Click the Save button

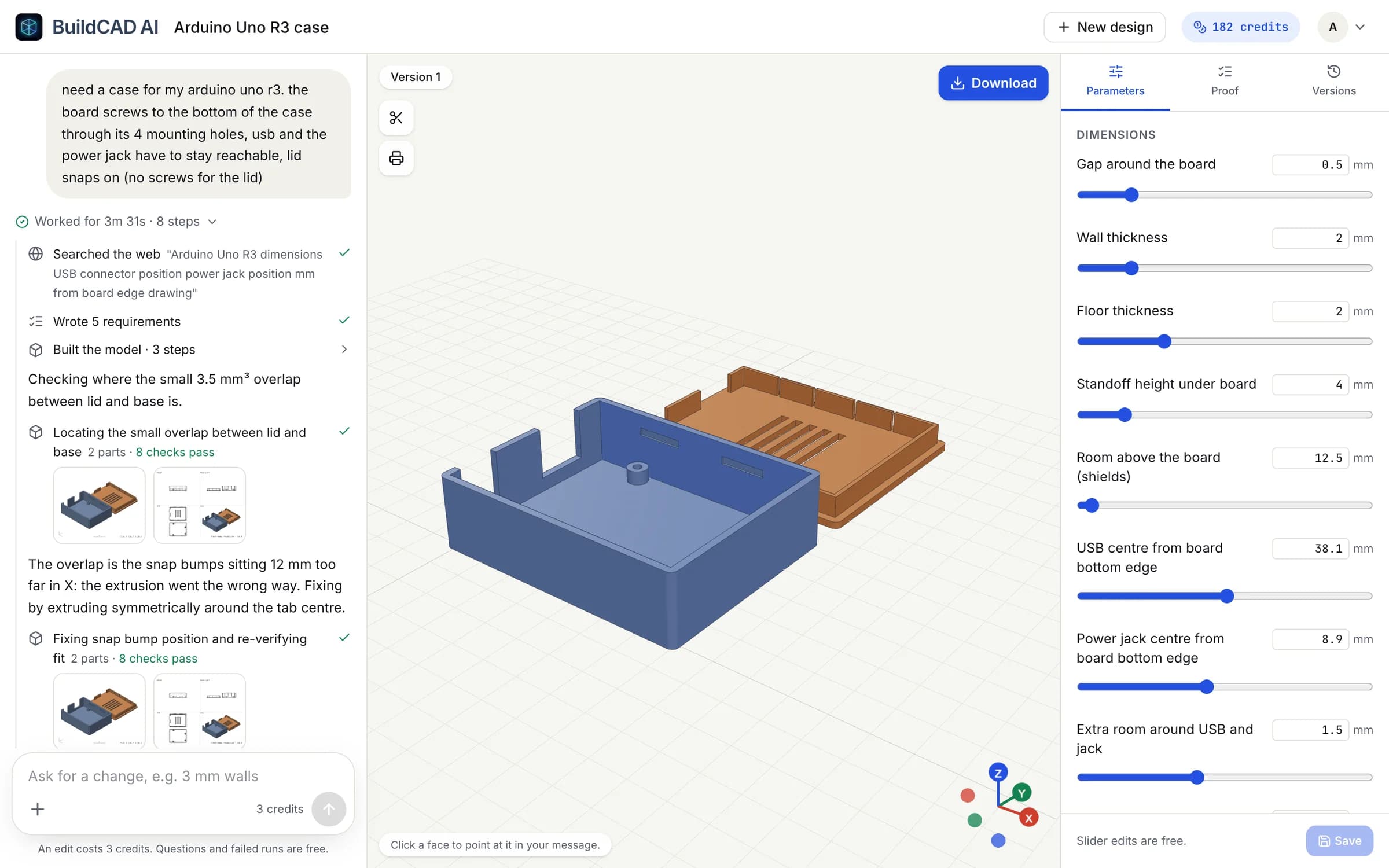click(x=1339, y=841)
